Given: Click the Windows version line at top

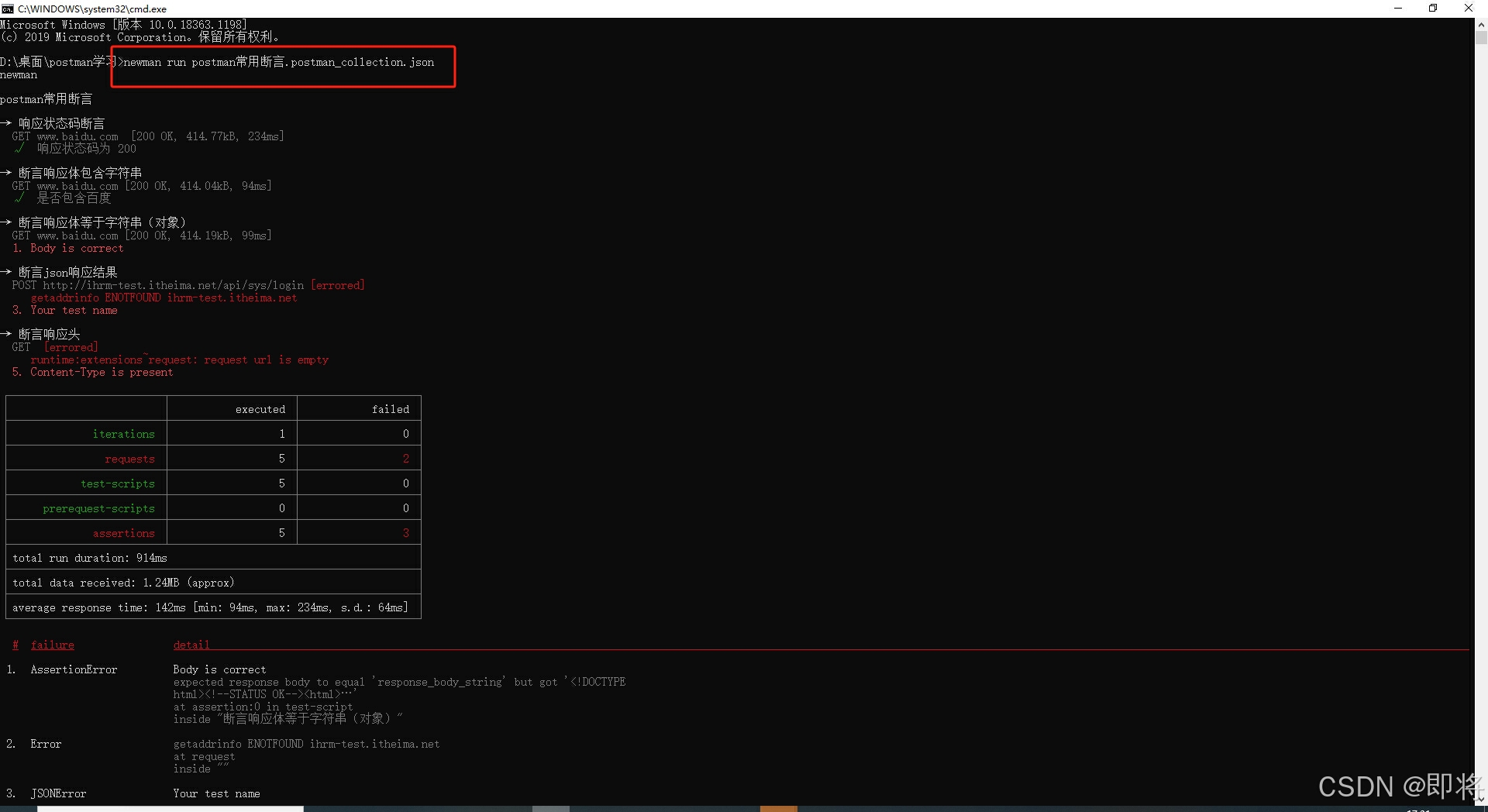Looking at the screenshot, I should click(124, 25).
